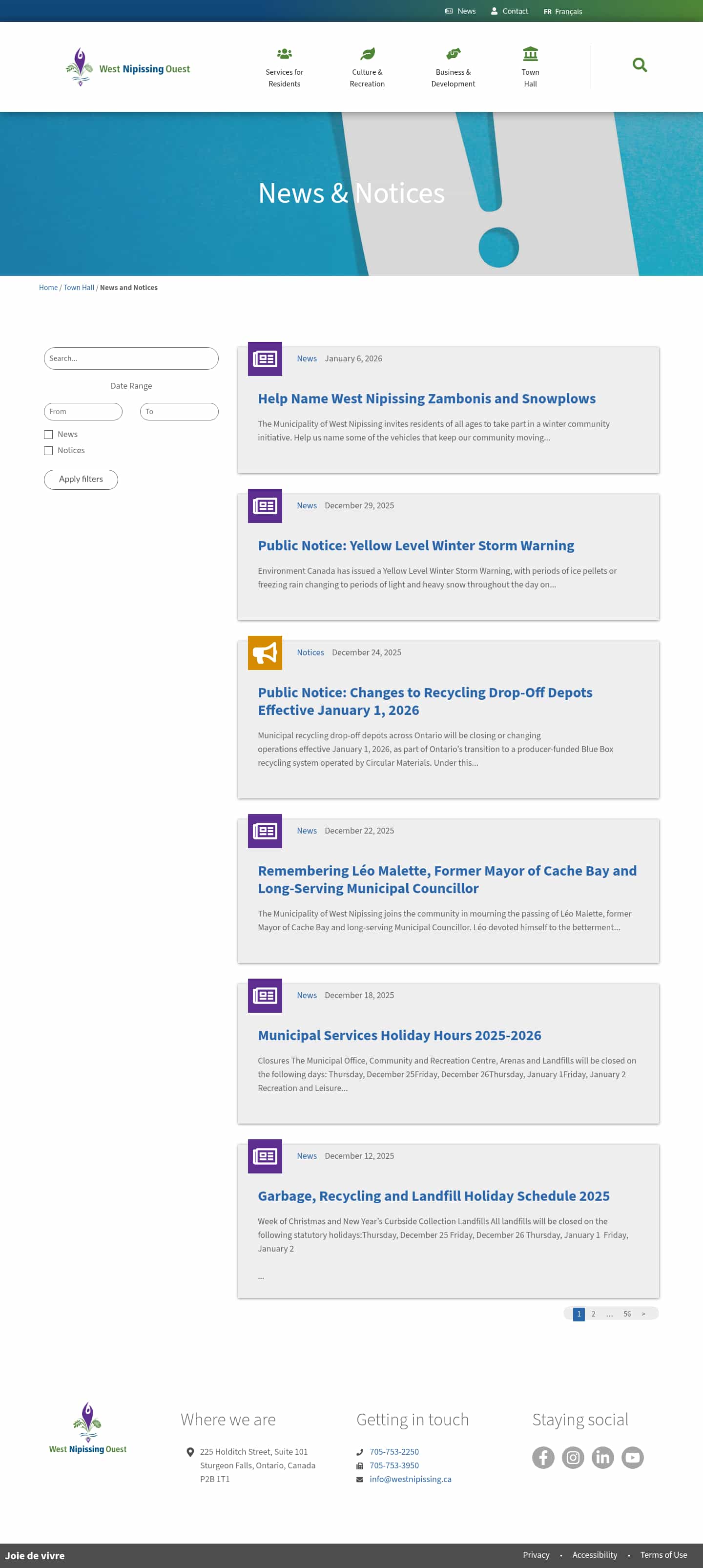
Task: Click newspaper icon on Zambonis article
Action: click(265, 359)
